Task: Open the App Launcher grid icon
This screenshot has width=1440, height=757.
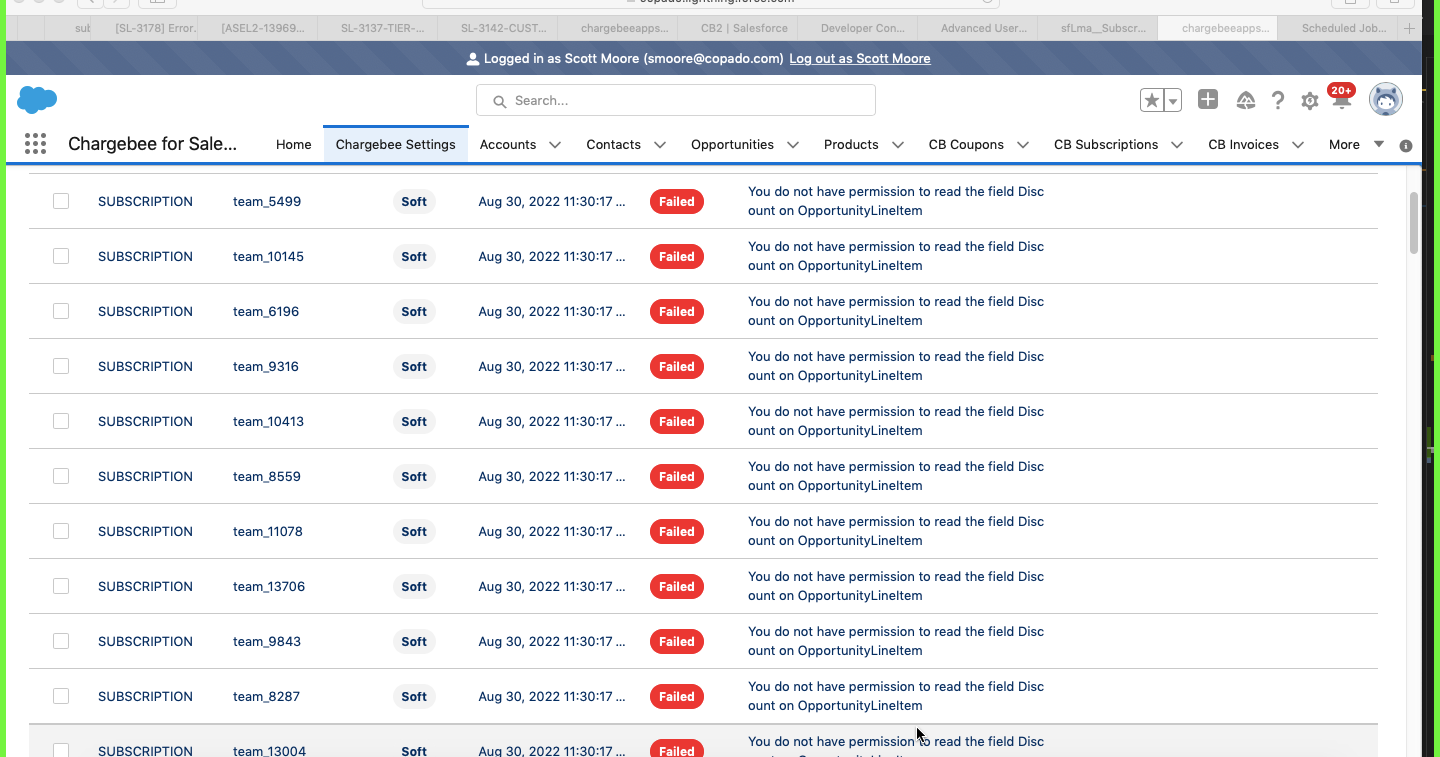Action: pos(35,144)
